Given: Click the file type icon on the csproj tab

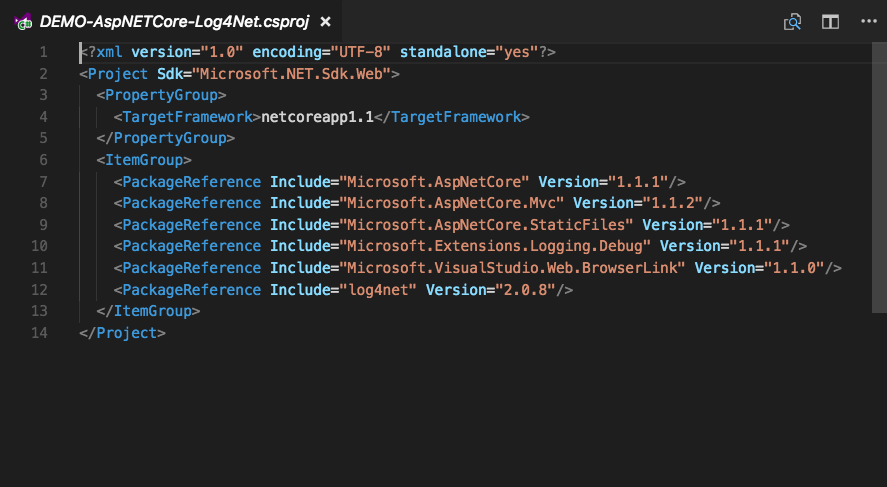Looking at the screenshot, I should (23, 21).
